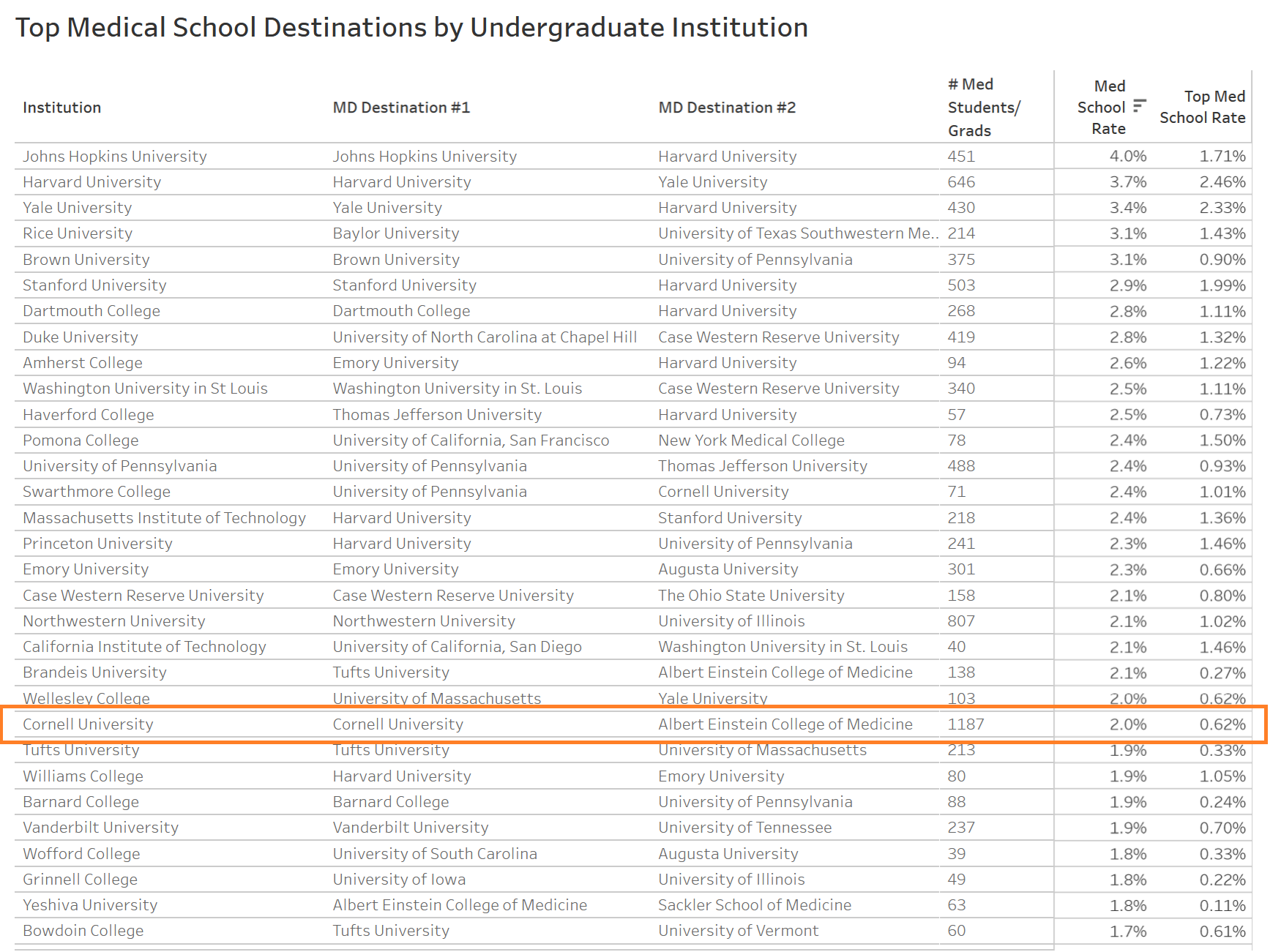Select Harvard University in the Institution column
Image resolution: width=1281 pixels, height=952 pixels.
point(91,182)
